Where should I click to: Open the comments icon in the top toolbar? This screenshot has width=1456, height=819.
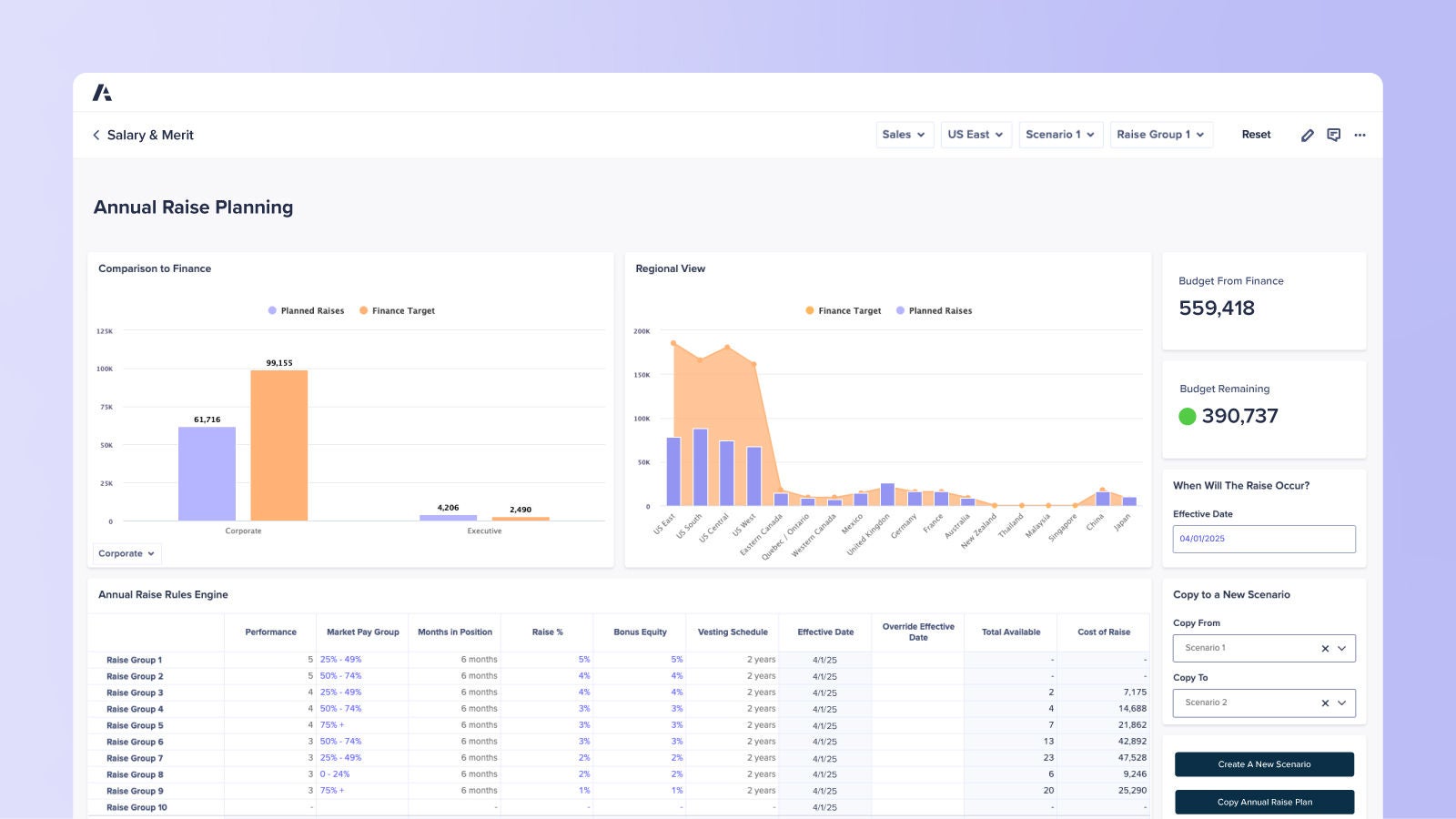pos(1334,135)
